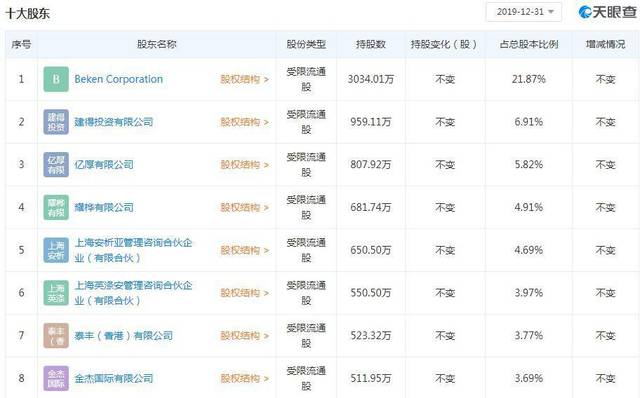The height and width of the screenshot is (398, 640).
Task: Click the 序号 column header
Action: 21,44
